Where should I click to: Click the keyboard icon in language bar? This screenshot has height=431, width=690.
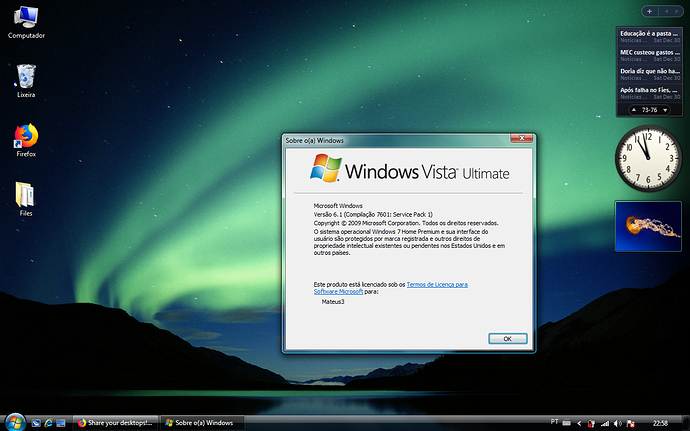click(567, 422)
